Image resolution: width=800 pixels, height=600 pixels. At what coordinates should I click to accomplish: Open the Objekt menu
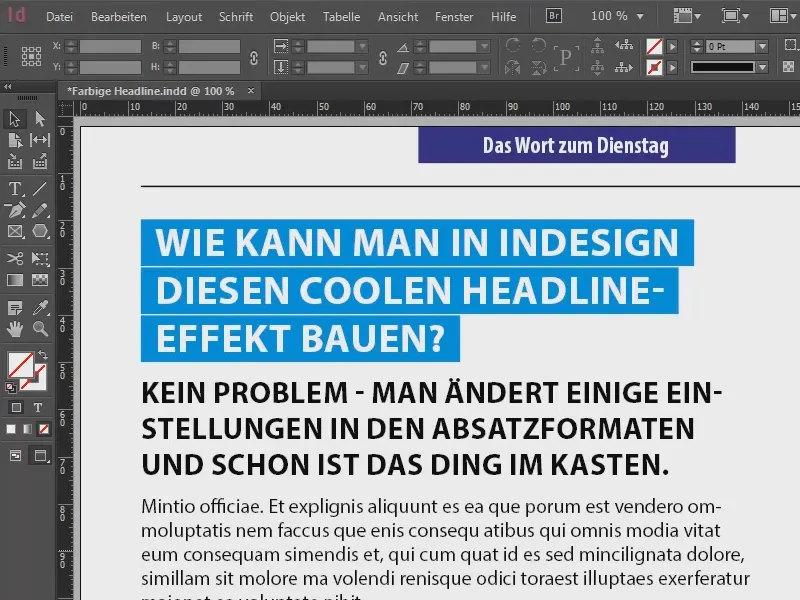coord(287,17)
